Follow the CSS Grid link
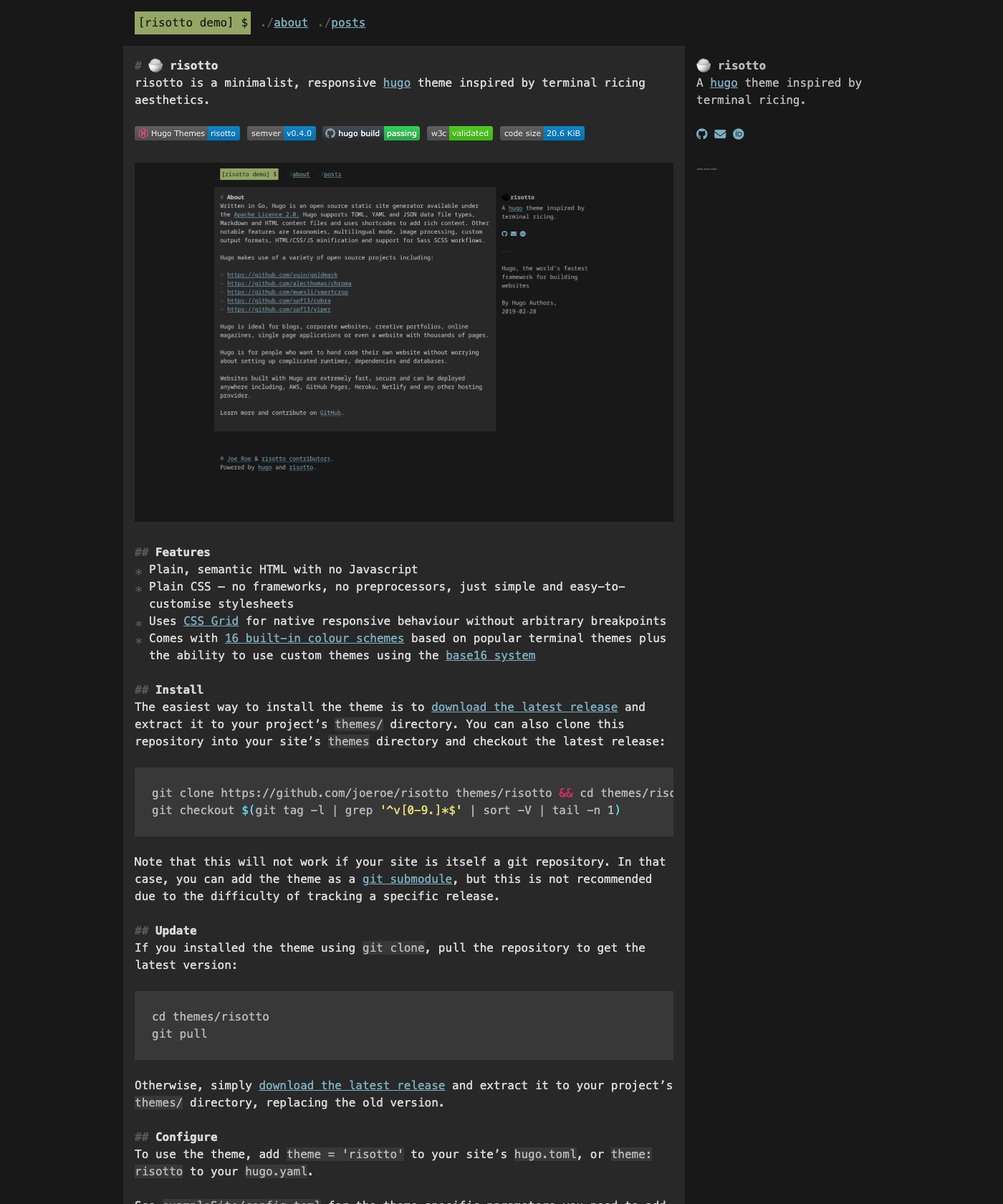This screenshot has width=1003, height=1204. tap(211, 621)
